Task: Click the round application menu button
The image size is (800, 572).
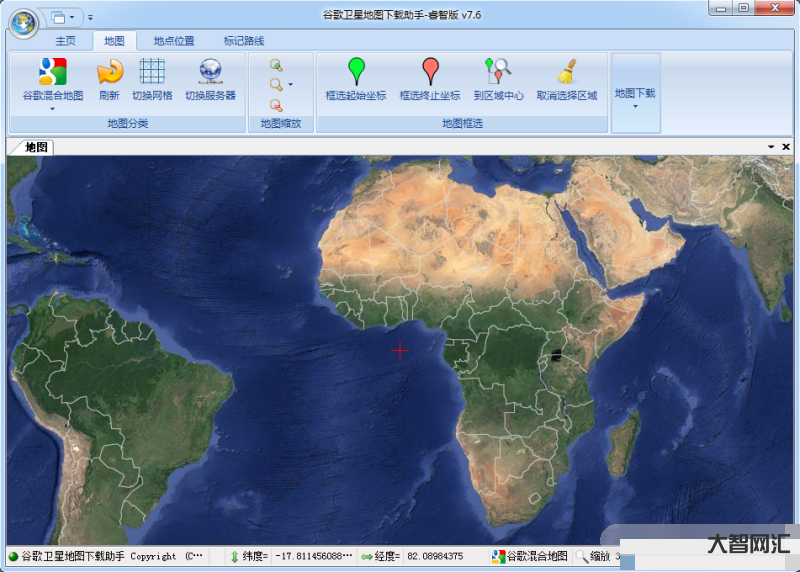Action: [x=24, y=20]
